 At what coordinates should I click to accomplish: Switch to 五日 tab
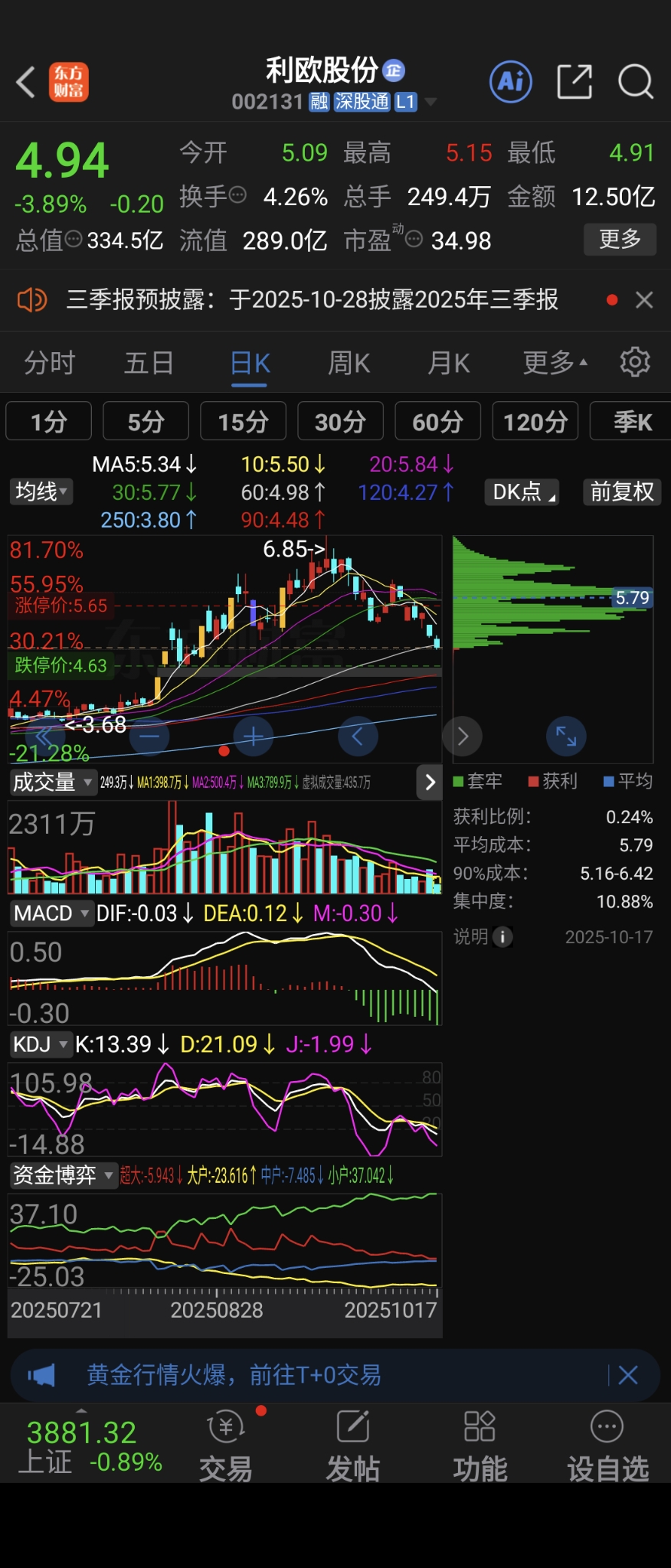(x=149, y=362)
